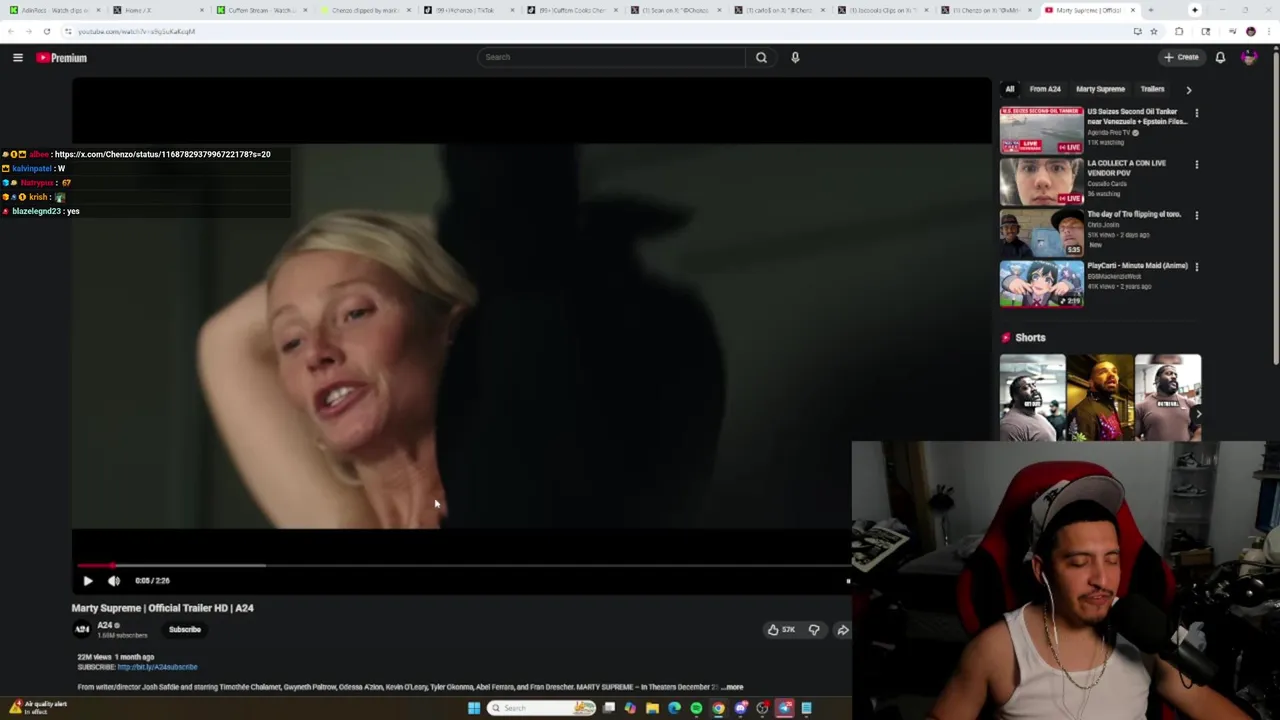
Task: Open Copilot from taskbar
Action: [x=630, y=708]
